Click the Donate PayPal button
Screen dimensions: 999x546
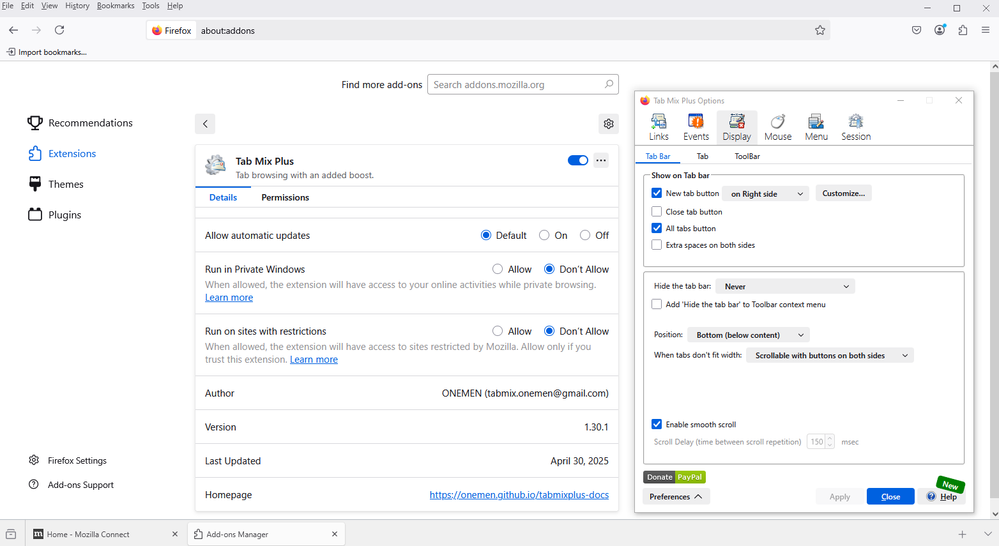(x=674, y=477)
